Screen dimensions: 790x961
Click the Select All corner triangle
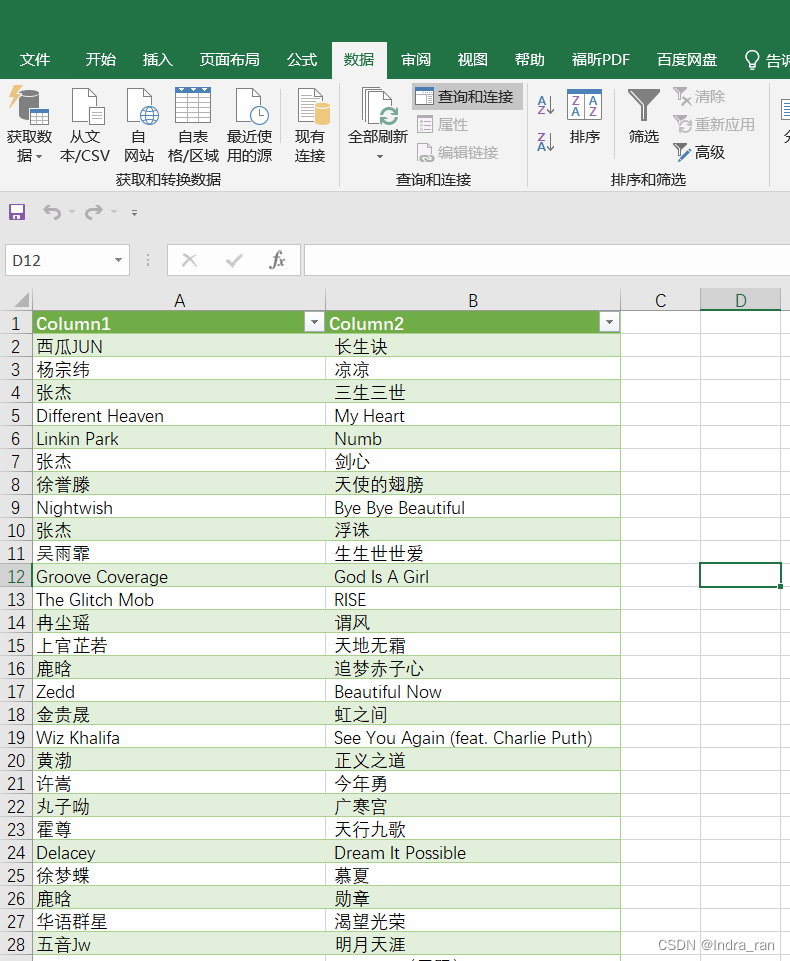21,300
